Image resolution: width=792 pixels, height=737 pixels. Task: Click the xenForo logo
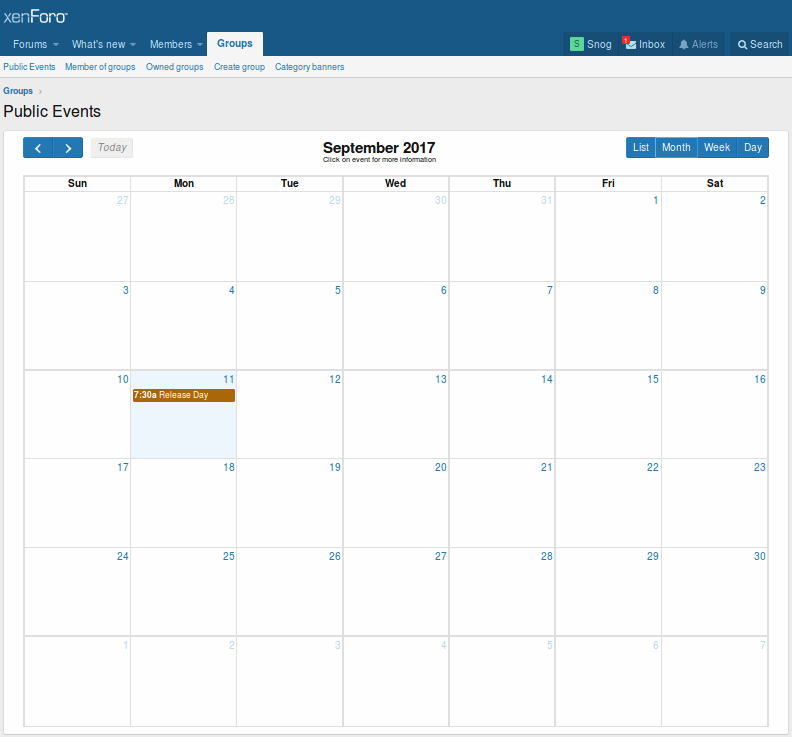click(36, 16)
